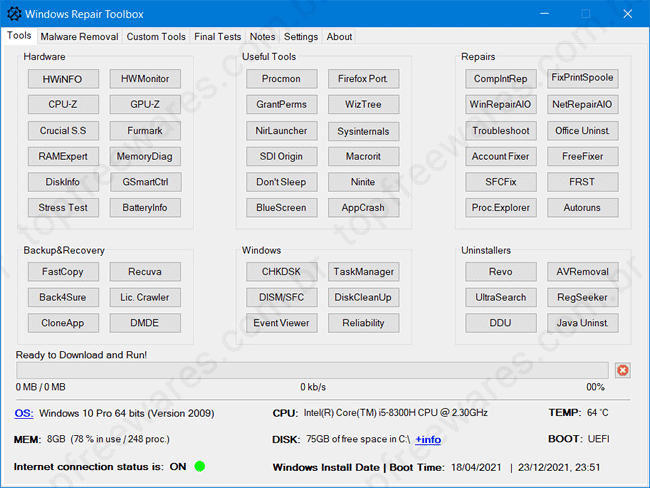Start the Furmark stress tool
The width and height of the screenshot is (650, 488).
(144, 131)
